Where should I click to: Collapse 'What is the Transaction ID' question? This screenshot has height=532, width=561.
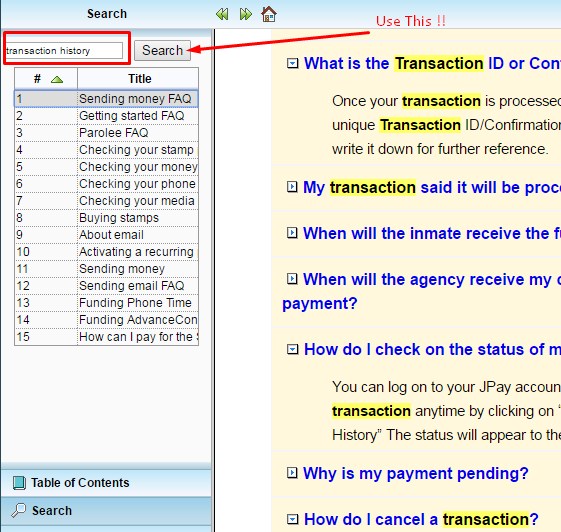[x=292, y=63]
